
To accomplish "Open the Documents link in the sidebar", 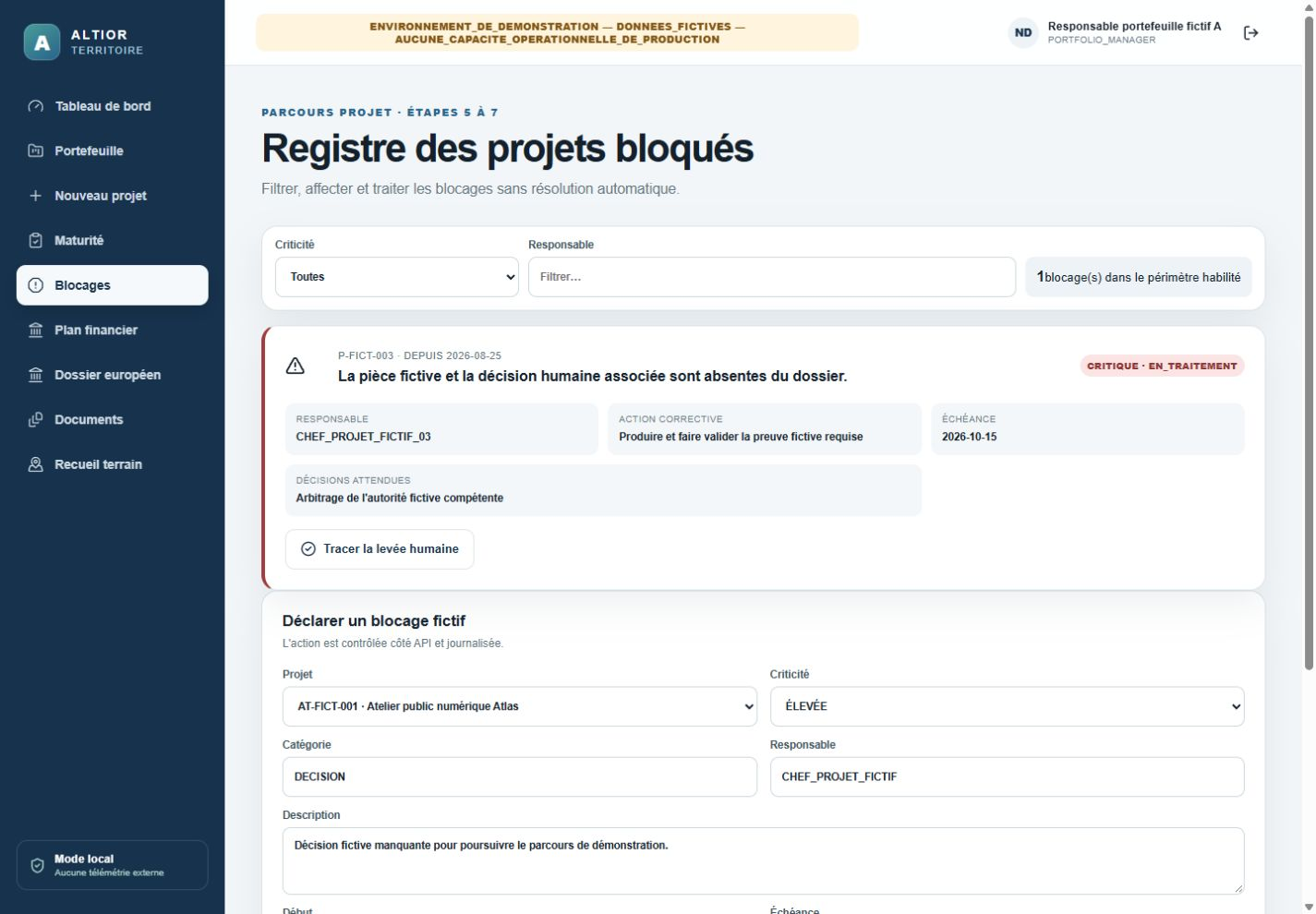I will tap(113, 419).
